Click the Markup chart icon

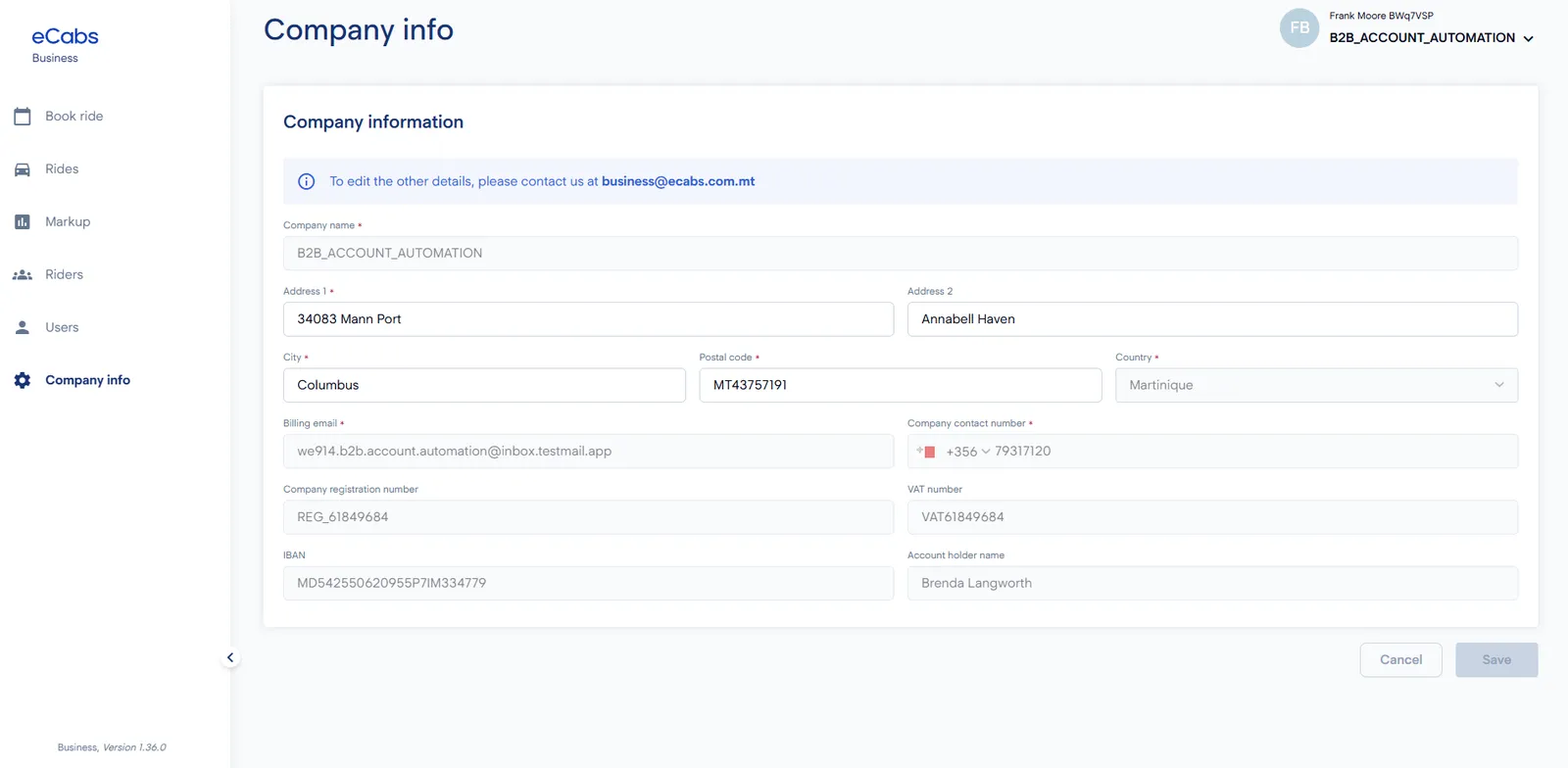click(23, 222)
